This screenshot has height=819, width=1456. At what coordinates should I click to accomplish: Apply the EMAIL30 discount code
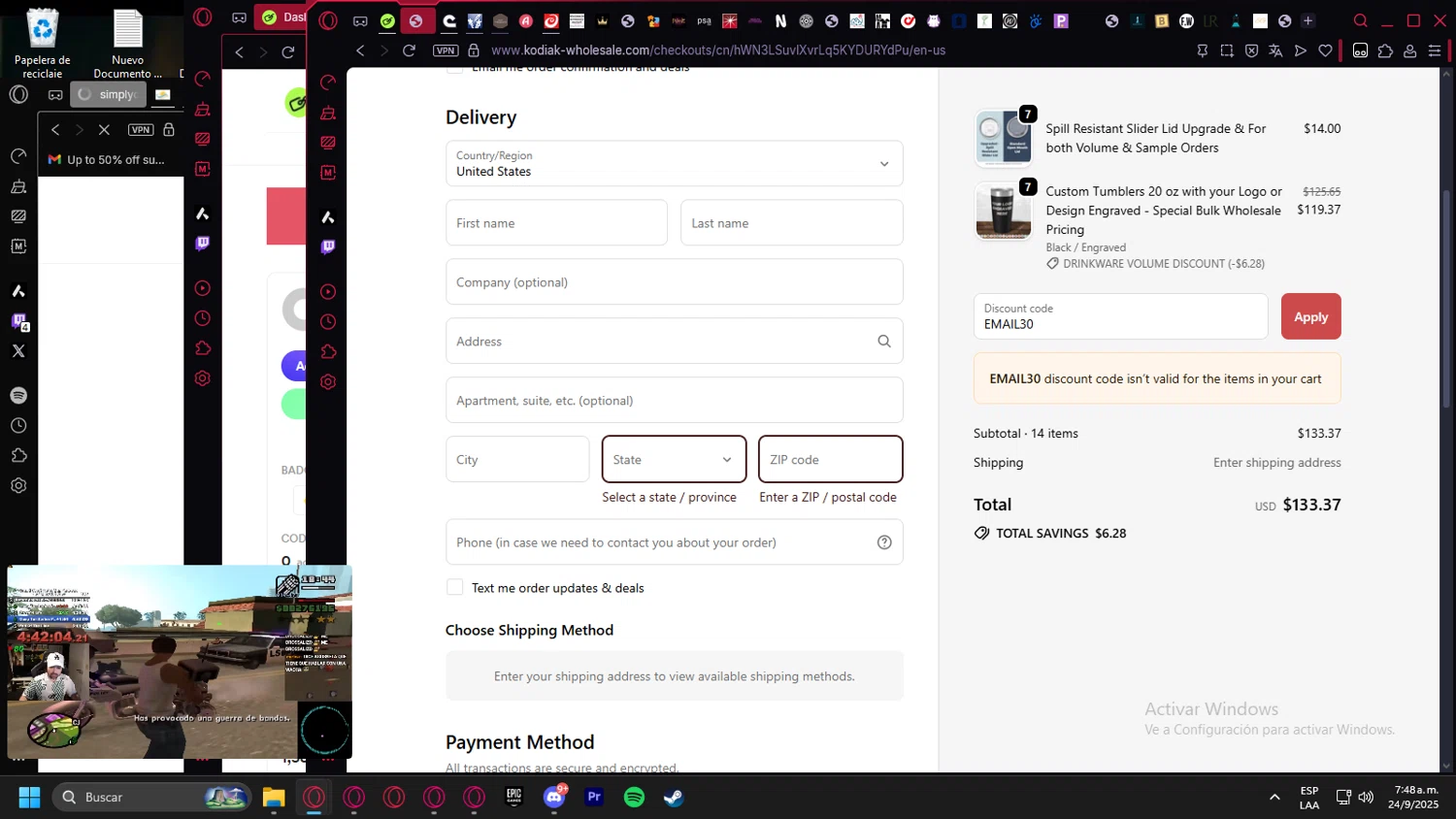(1310, 316)
